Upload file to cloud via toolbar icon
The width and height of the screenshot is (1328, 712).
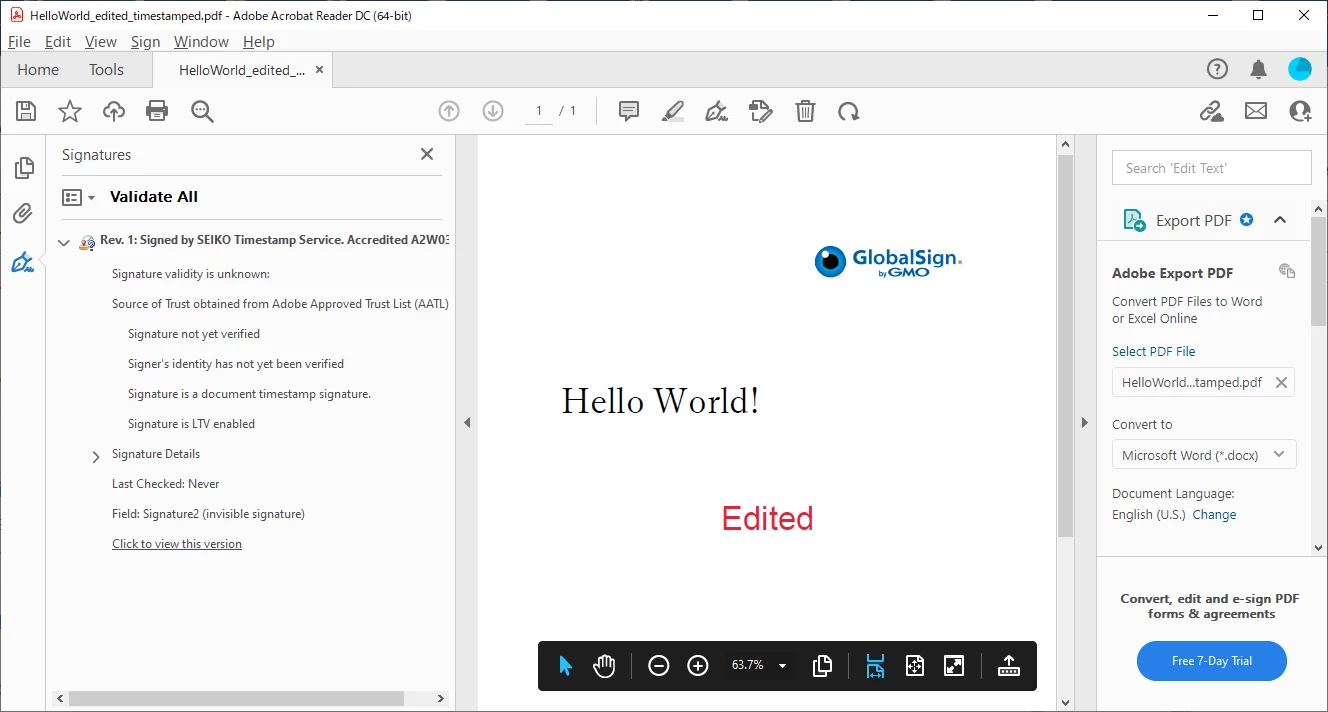pyautogui.click(x=114, y=111)
